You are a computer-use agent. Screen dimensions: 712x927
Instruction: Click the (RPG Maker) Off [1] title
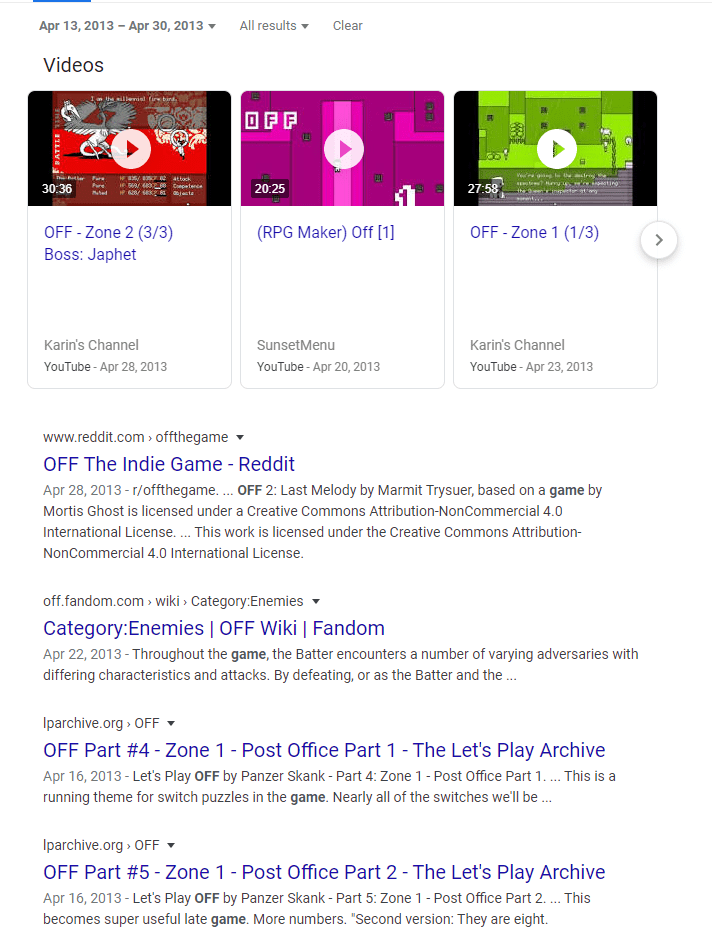click(x=325, y=232)
